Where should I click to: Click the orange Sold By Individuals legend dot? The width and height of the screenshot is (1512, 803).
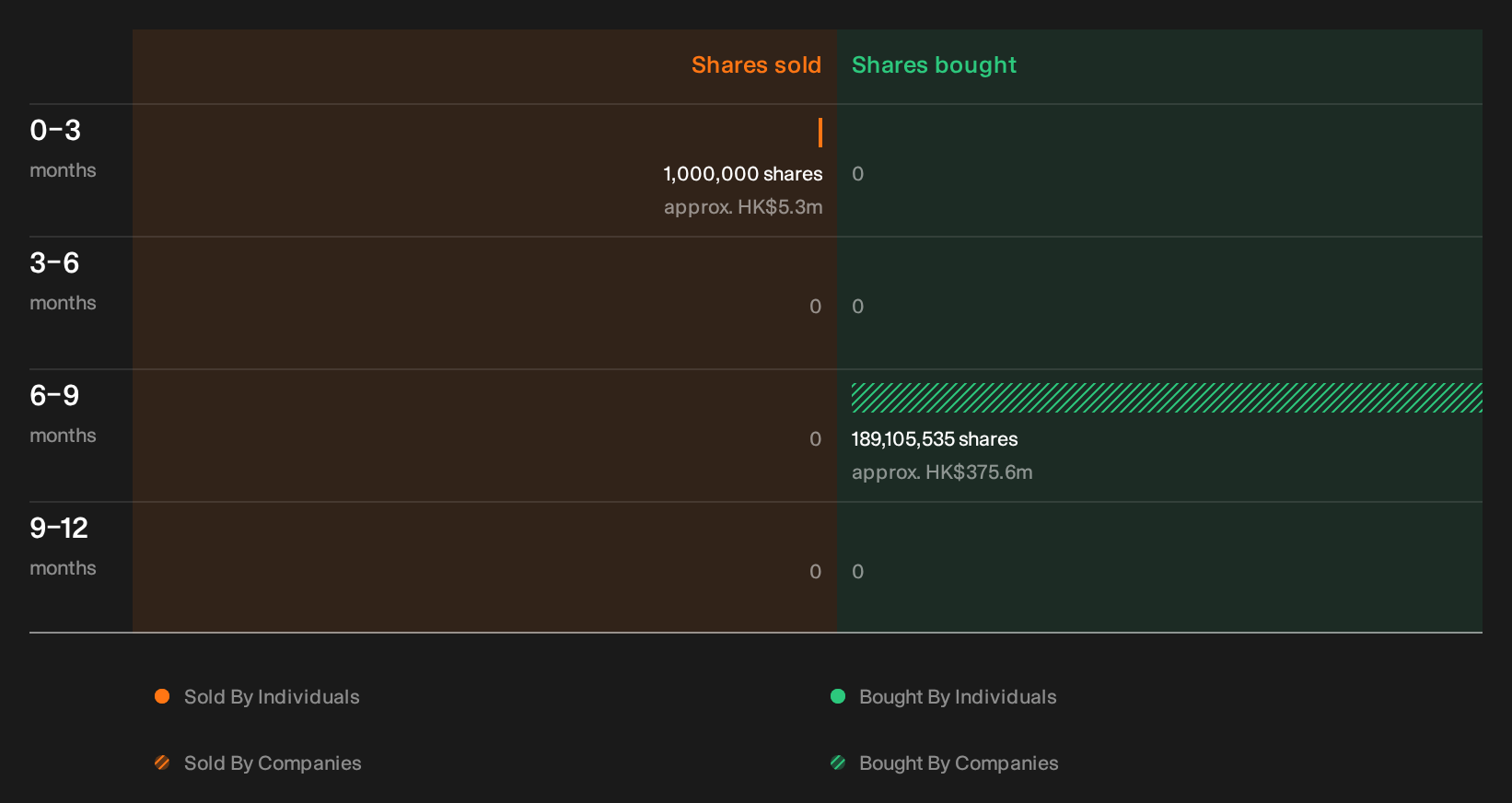[x=162, y=696]
